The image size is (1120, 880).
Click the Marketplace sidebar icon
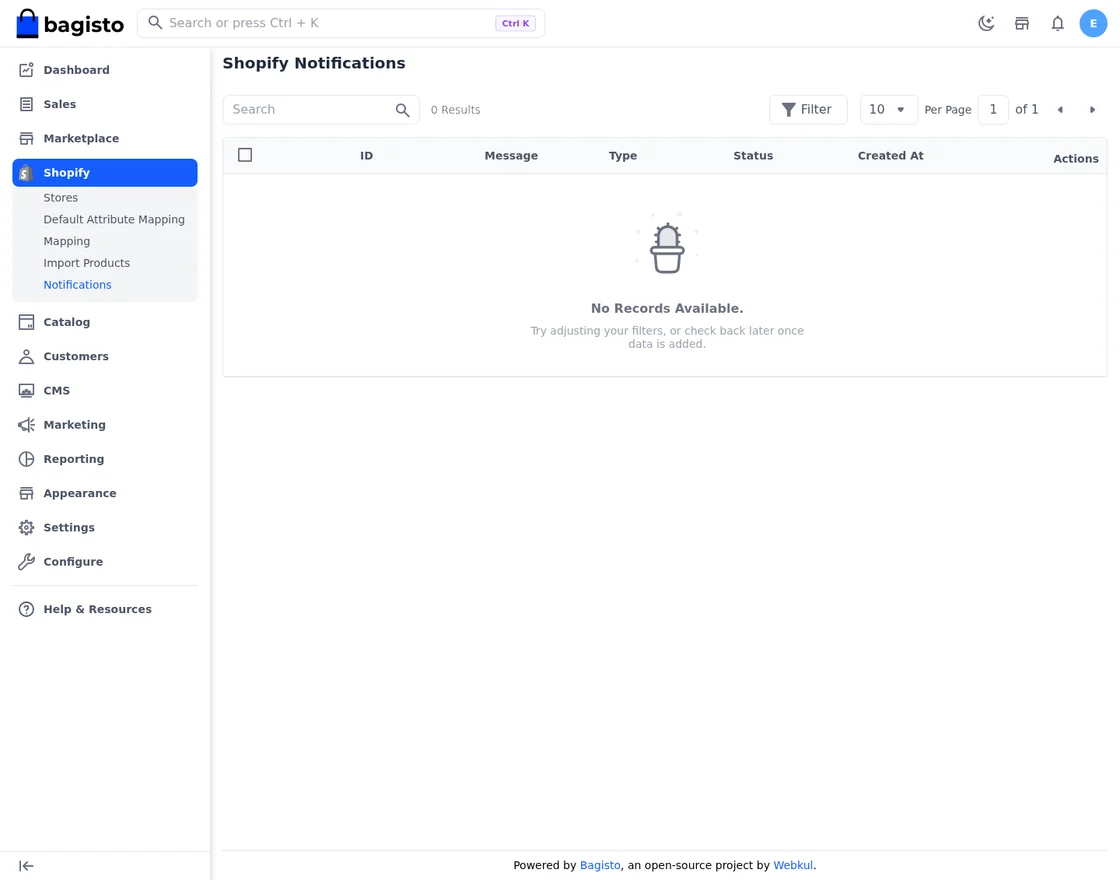26,139
